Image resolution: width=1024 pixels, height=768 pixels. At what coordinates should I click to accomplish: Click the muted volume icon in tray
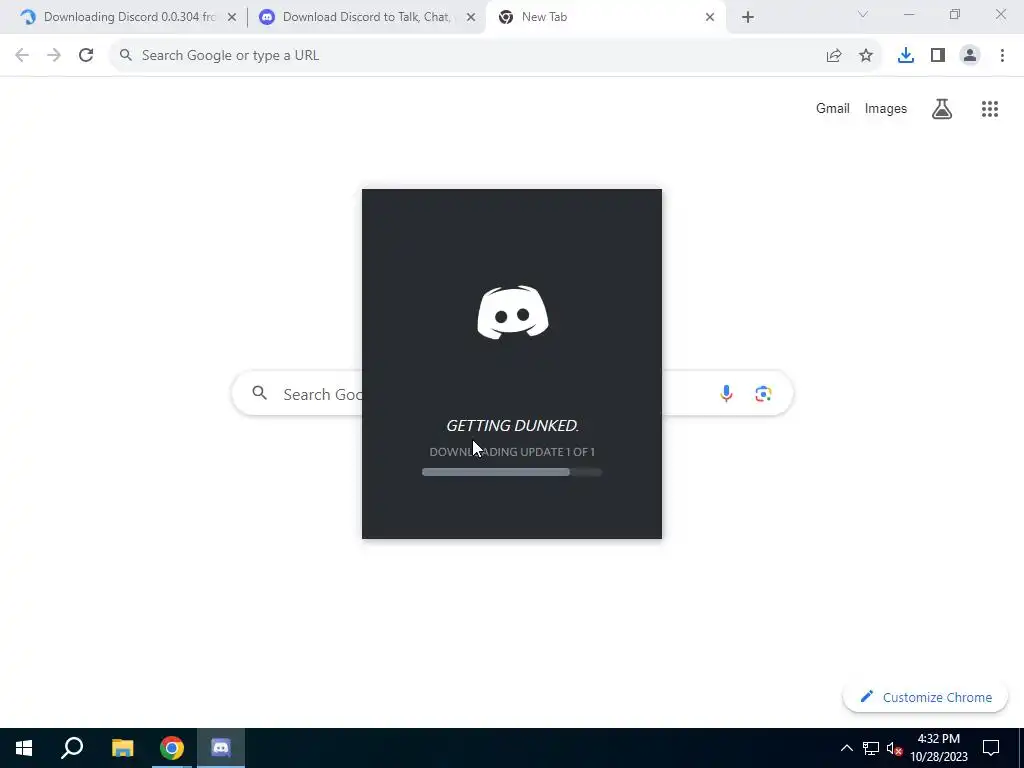coord(894,748)
